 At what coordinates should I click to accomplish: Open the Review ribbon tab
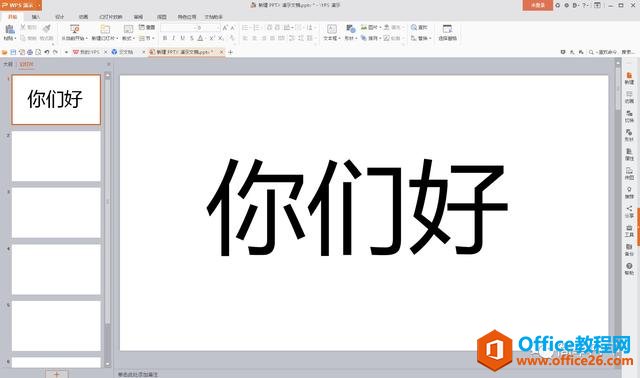[x=138, y=17]
